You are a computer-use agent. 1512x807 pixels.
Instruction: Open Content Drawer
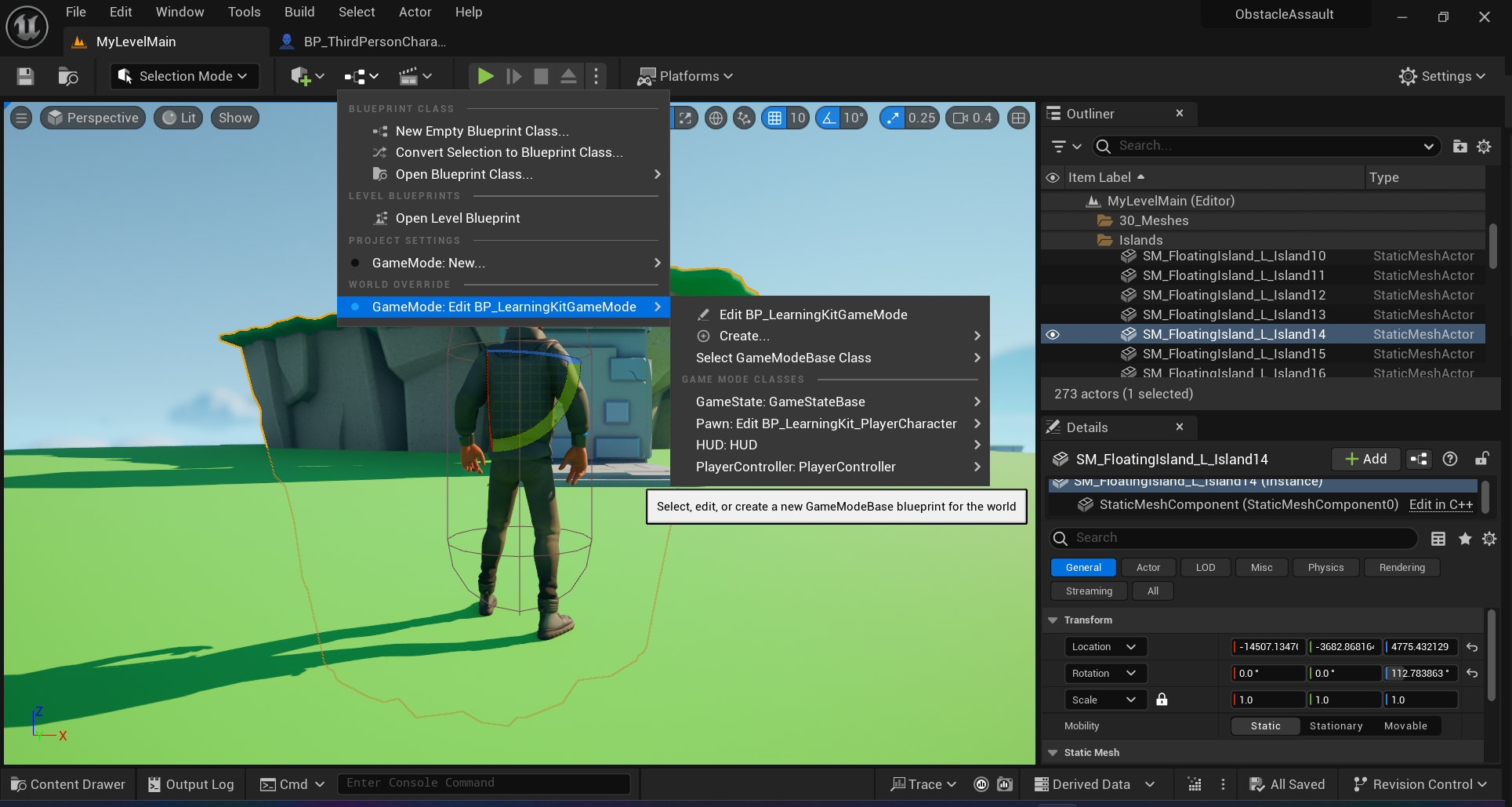[68, 784]
